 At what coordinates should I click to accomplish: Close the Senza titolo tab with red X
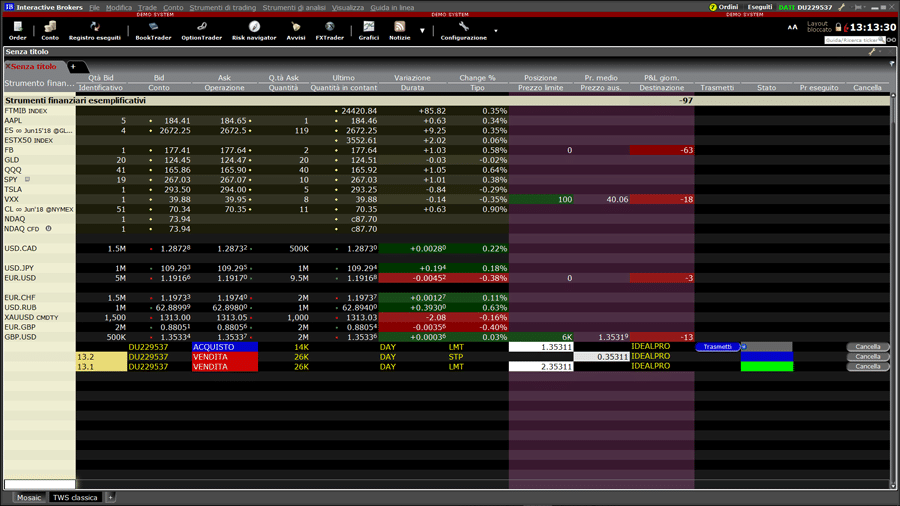(7, 67)
